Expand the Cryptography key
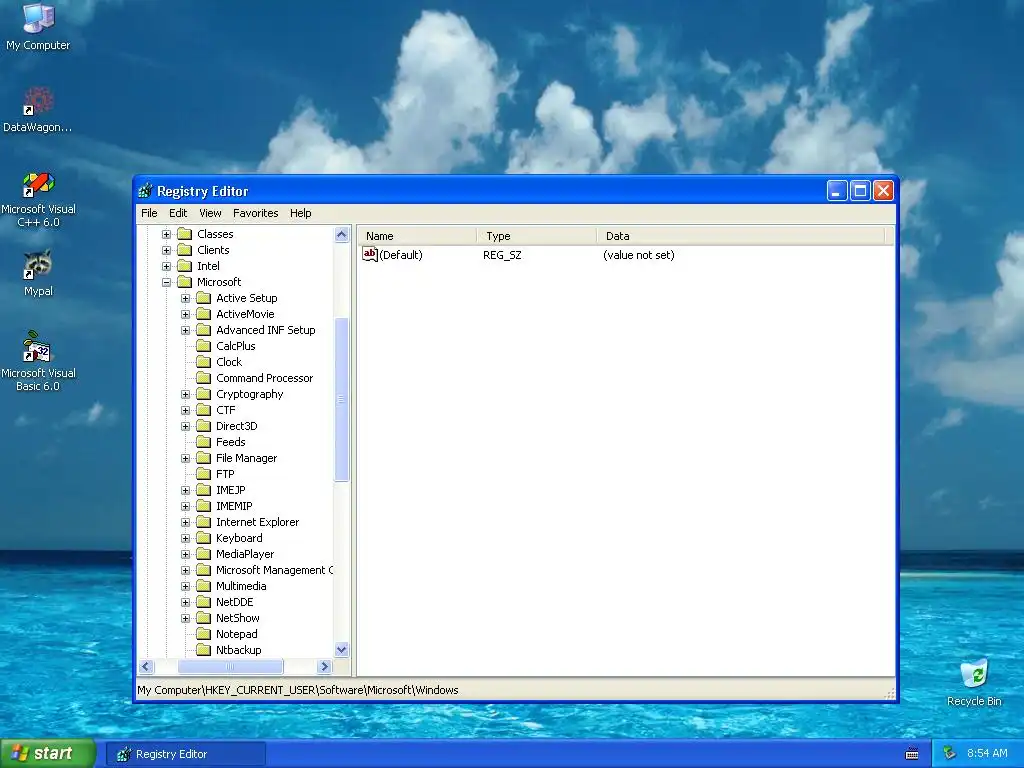This screenshot has width=1024, height=768. [x=185, y=394]
